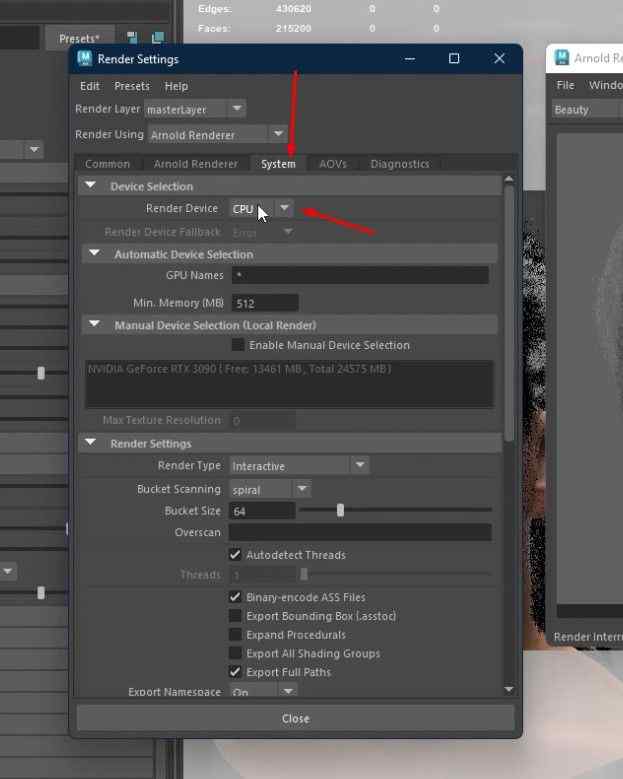
Task: Close Render Settings with the X button
Action: (x=499, y=59)
